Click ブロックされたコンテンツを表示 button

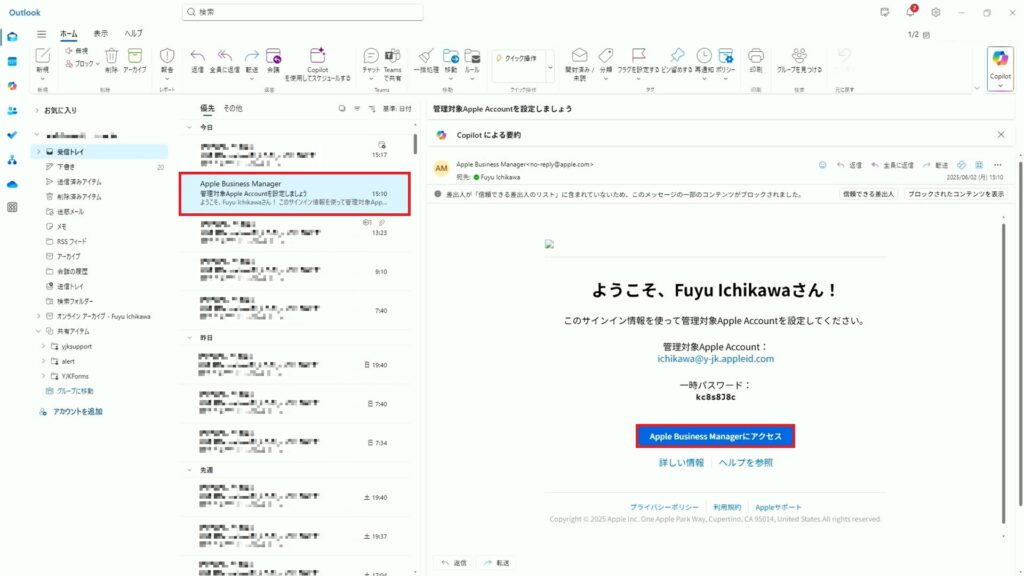955,194
